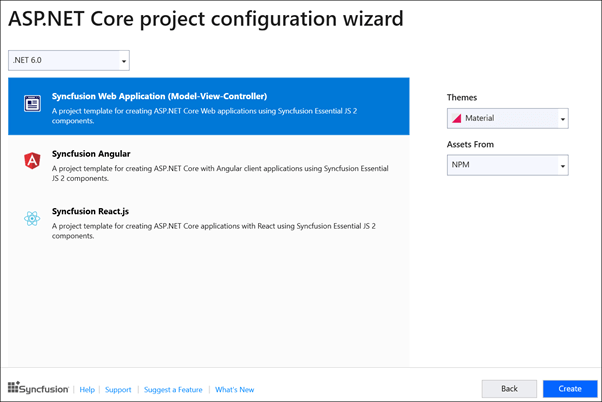Click the Model-View-Controller template icon
Image resolution: width=602 pixels, height=402 pixels.
[x=32, y=103]
